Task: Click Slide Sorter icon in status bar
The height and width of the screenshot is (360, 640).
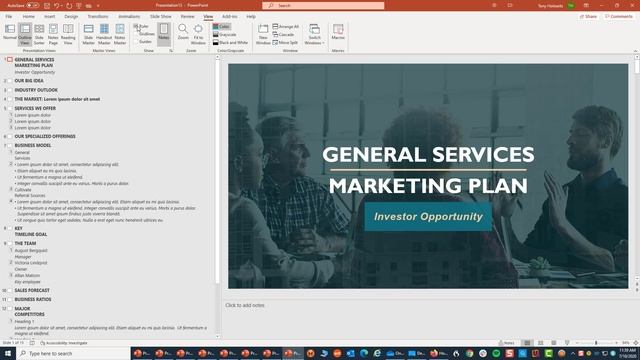Action: point(540,343)
